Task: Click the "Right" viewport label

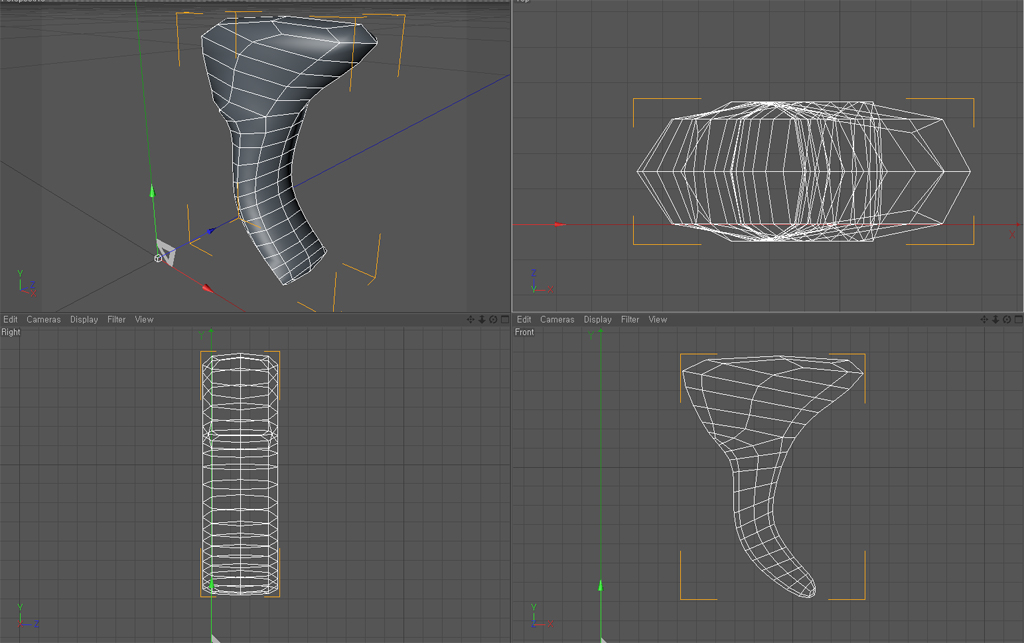Action: [x=10, y=332]
